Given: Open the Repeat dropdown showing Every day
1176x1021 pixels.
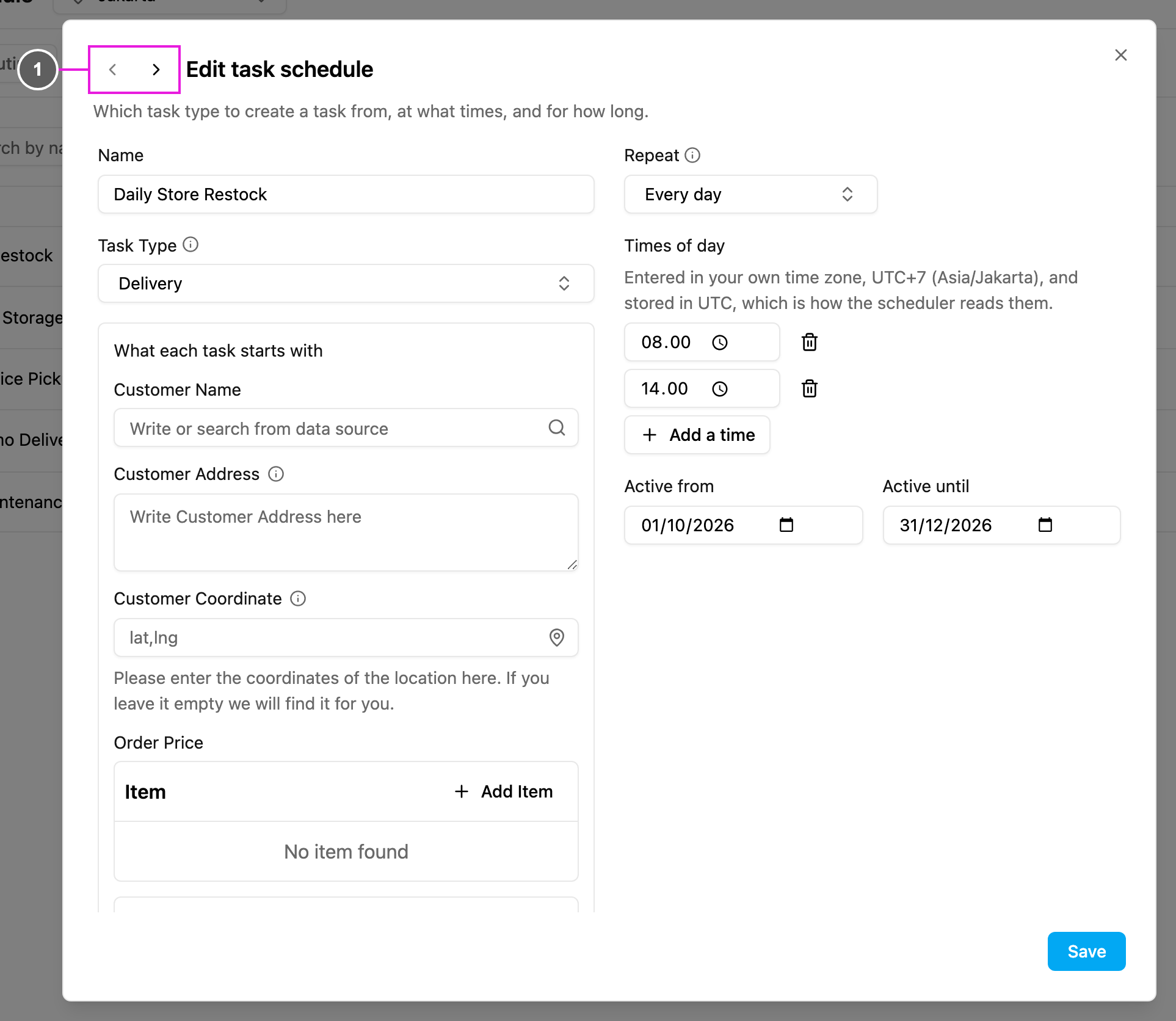Looking at the screenshot, I should pos(751,194).
